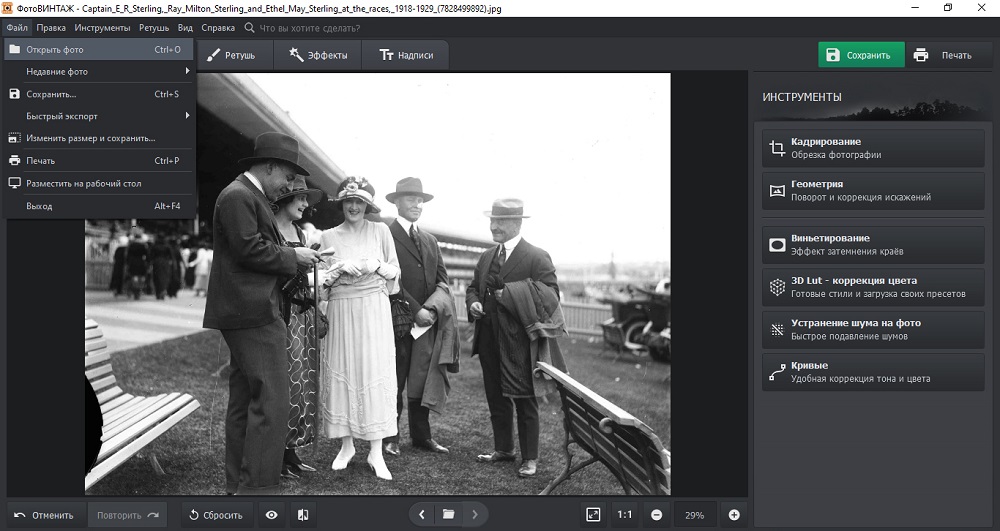Go to the previous photo arrow
The width and height of the screenshot is (1000, 531).
pos(422,514)
